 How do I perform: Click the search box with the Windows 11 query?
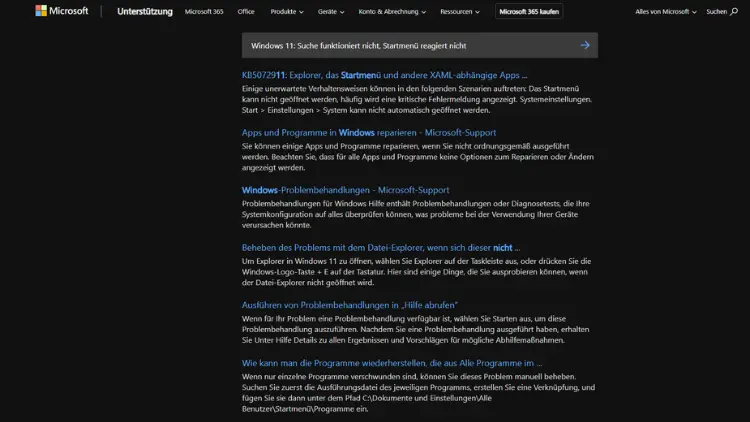point(419,45)
